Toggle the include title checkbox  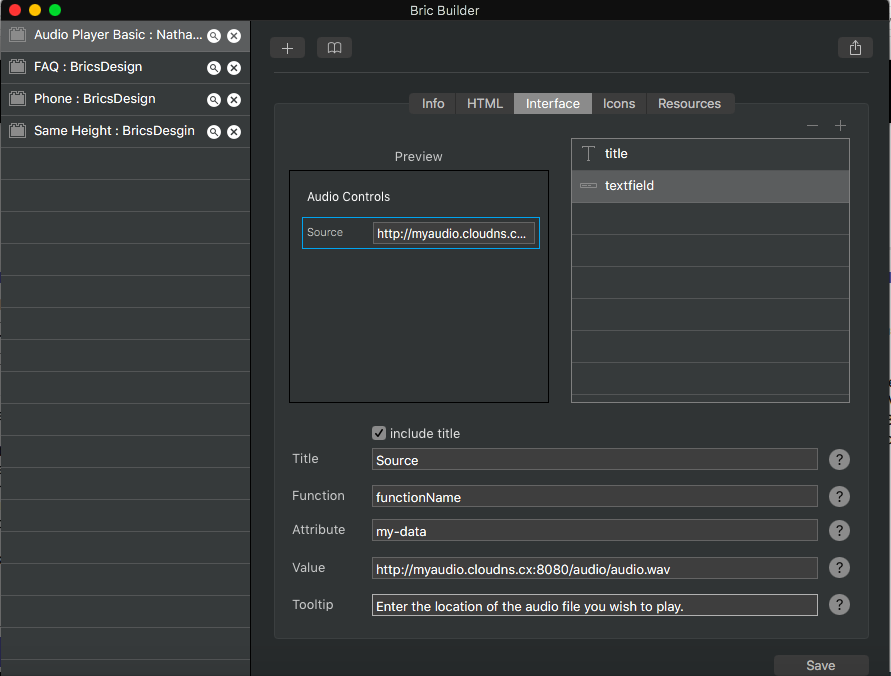coord(379,433)
